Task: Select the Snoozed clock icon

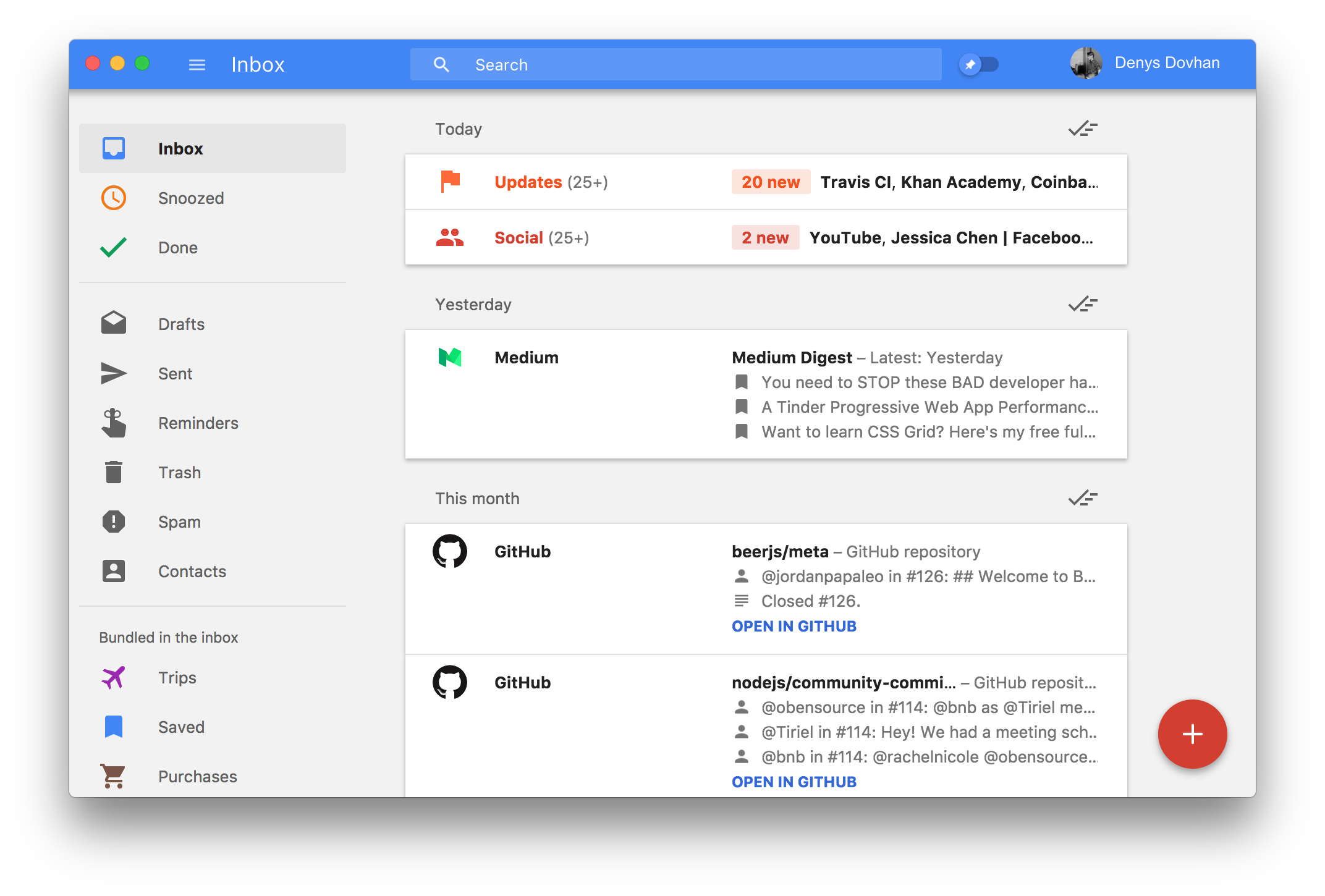Action: pyautogui.click(x=113, y=196)
